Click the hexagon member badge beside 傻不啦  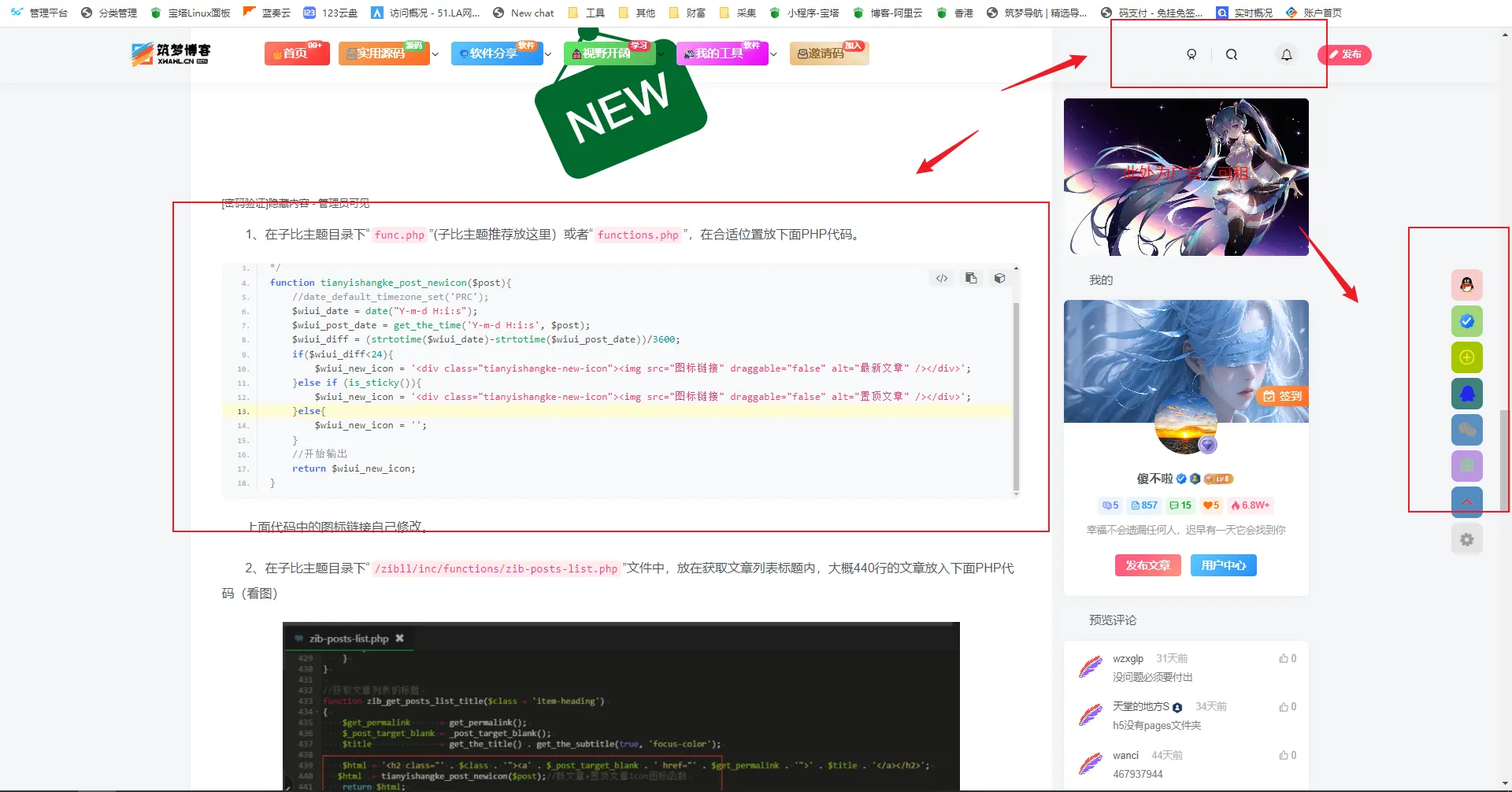1195,479
